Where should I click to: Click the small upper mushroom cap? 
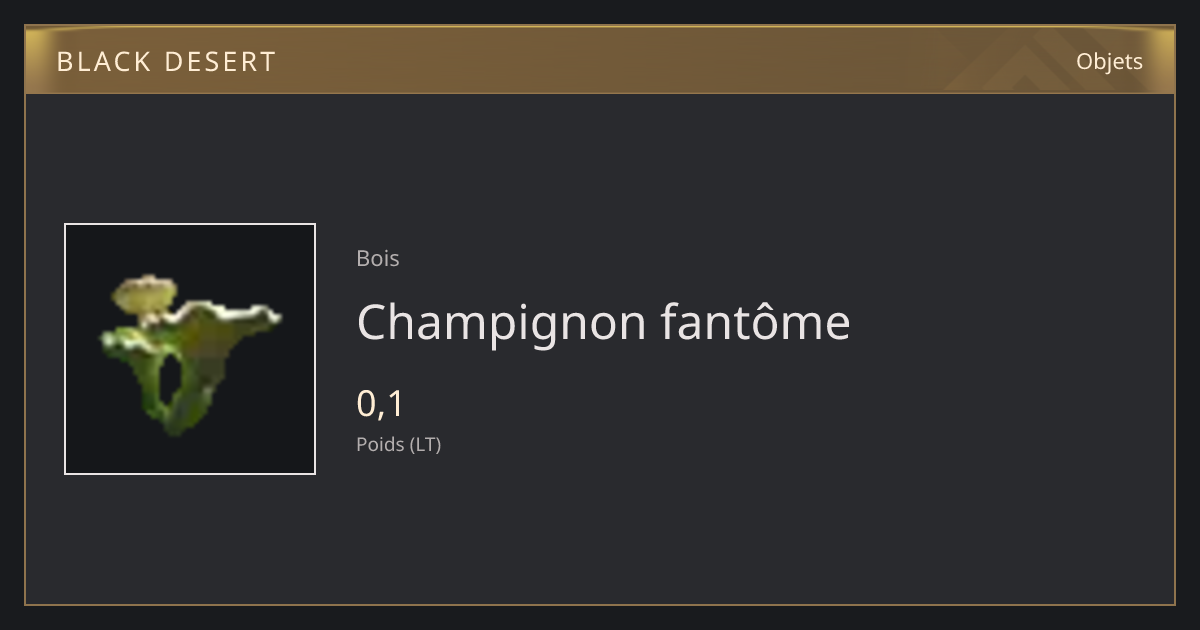coord(144,293)
